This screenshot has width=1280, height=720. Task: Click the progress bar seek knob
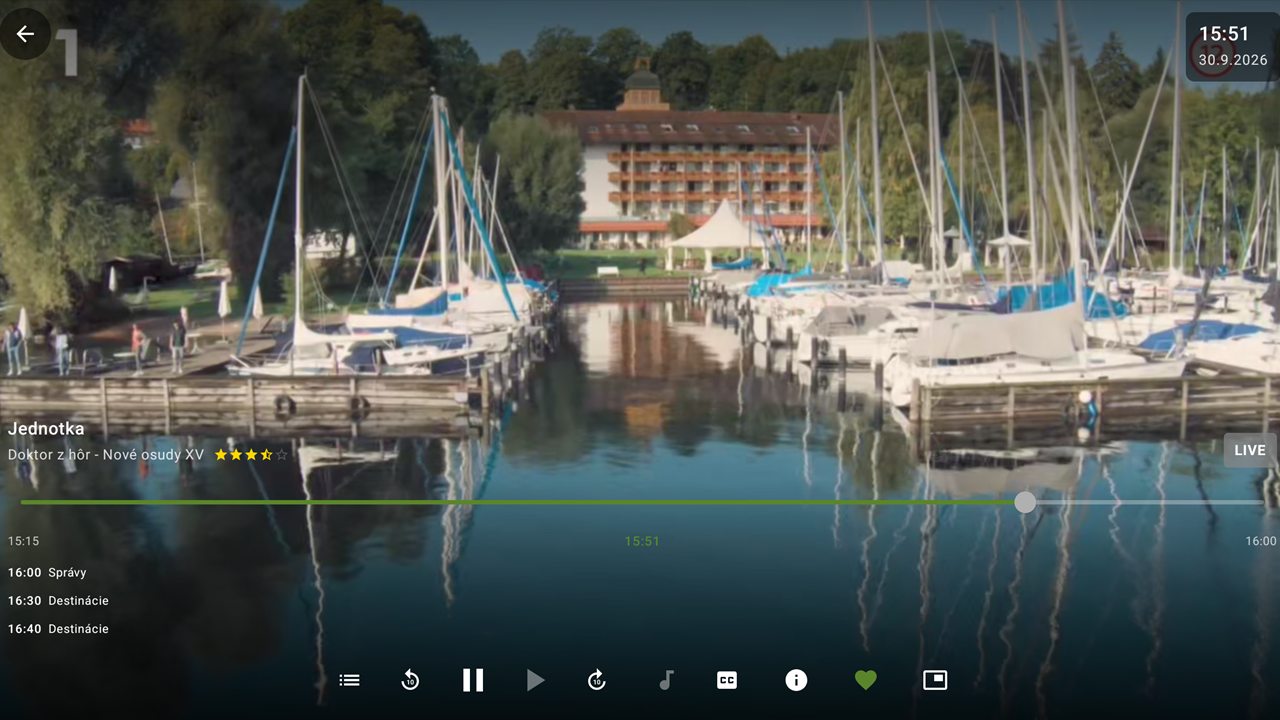(1025, 502)
